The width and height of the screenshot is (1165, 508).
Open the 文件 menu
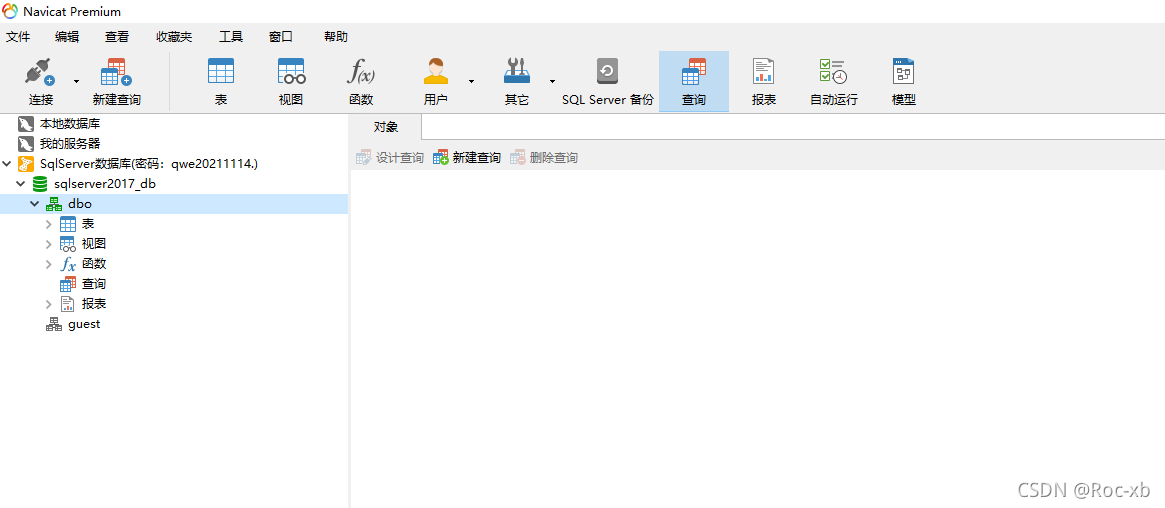[x=18, y=36]
